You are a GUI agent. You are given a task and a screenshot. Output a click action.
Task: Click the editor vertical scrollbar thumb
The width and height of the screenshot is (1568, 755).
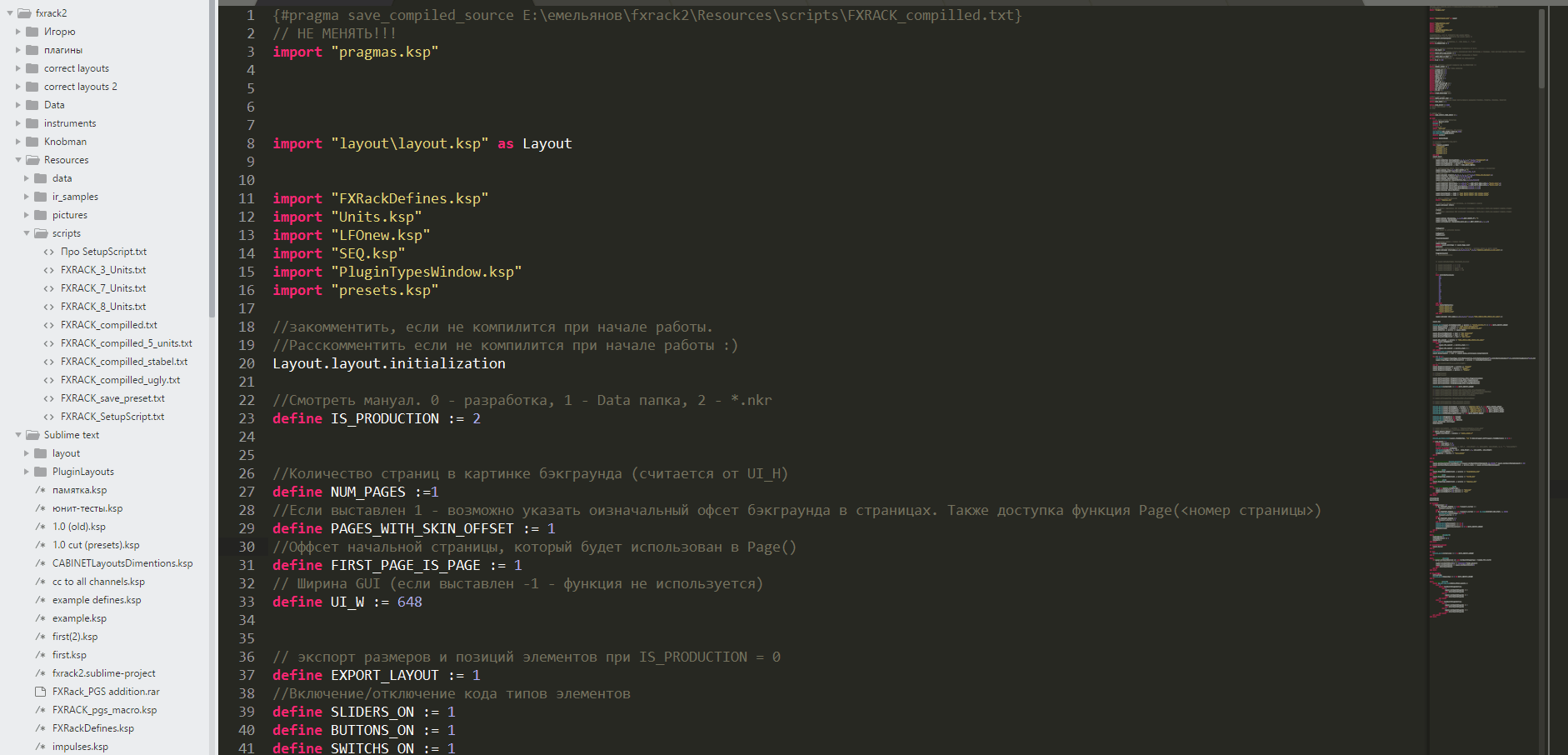(x=1542, y=47)
